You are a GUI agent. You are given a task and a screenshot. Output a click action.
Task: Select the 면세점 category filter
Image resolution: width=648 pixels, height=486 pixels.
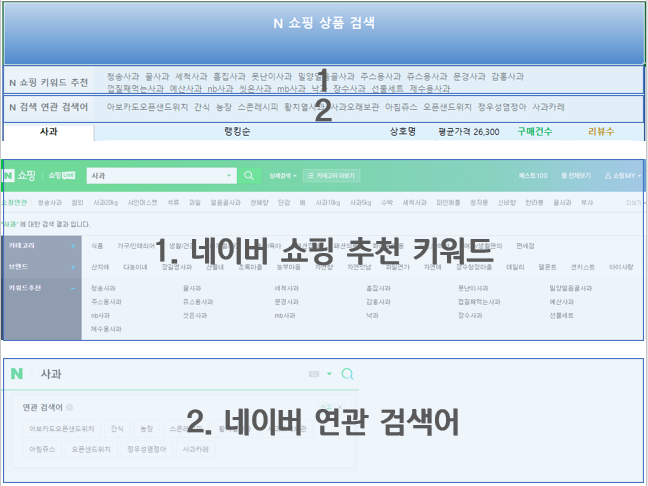click(525, 246)
